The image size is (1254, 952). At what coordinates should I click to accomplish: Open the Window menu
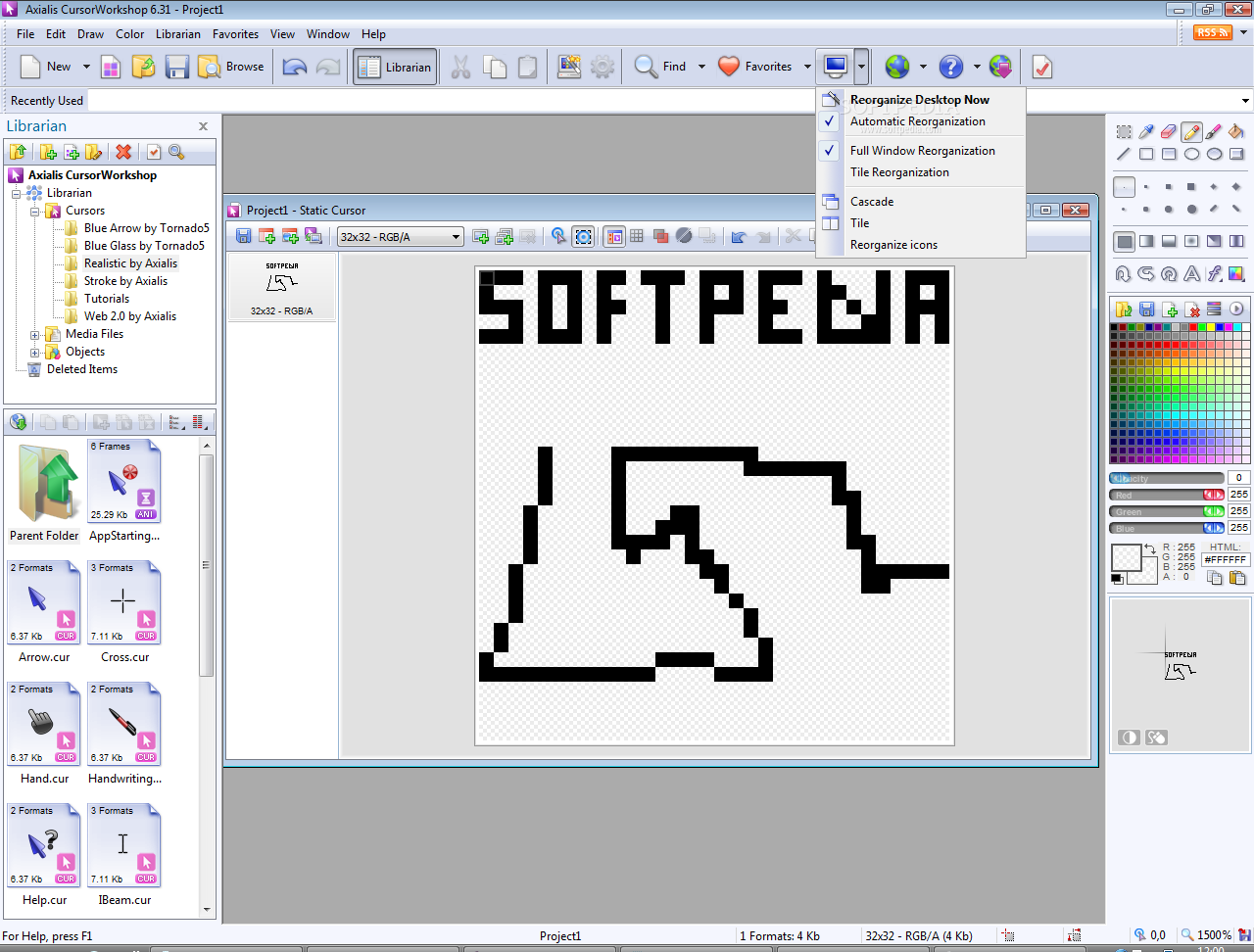click(x=327, y=33)
